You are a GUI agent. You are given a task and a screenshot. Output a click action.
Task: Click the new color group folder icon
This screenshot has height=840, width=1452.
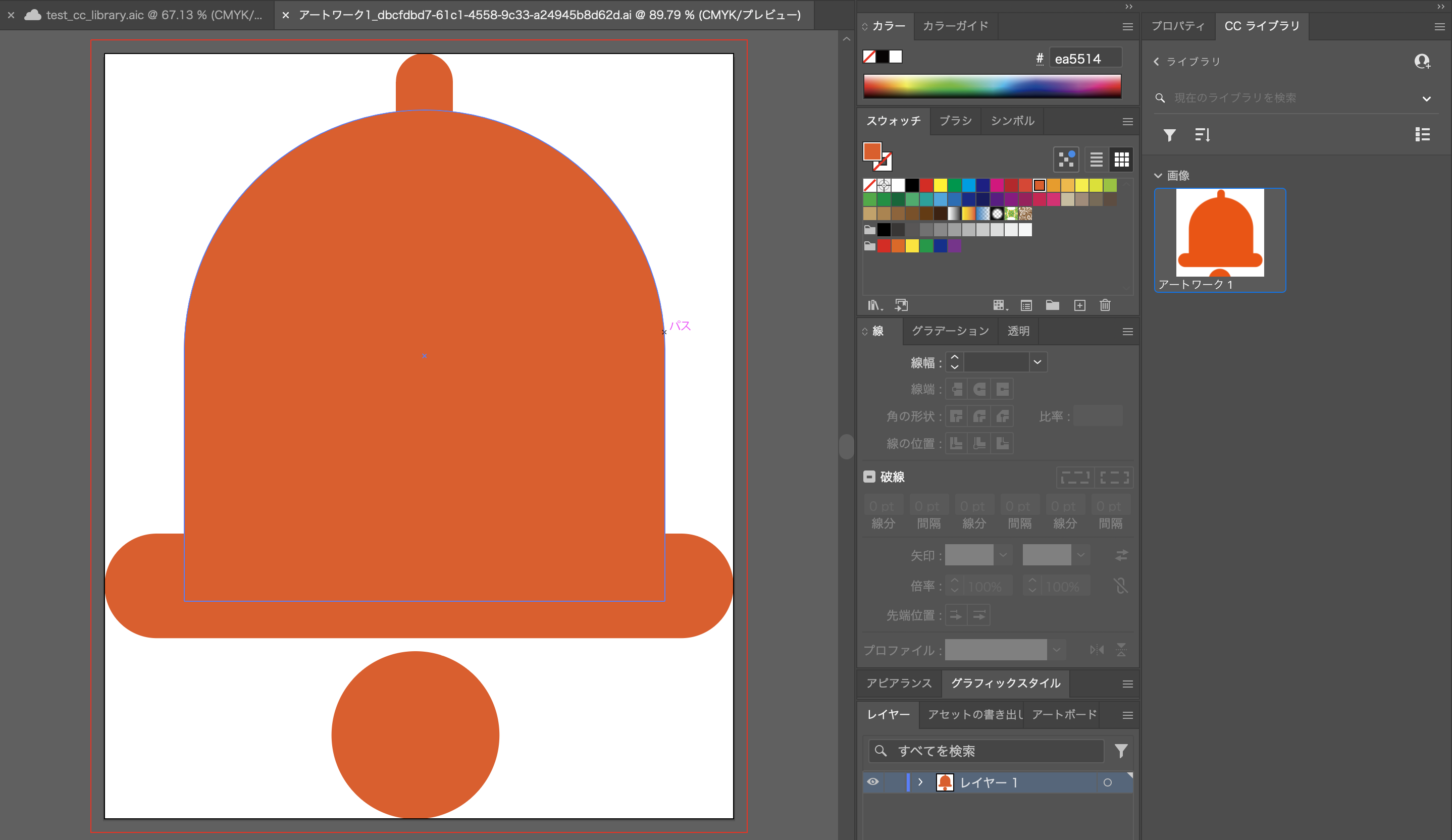pyautogui.click(x=1052, y=305)
